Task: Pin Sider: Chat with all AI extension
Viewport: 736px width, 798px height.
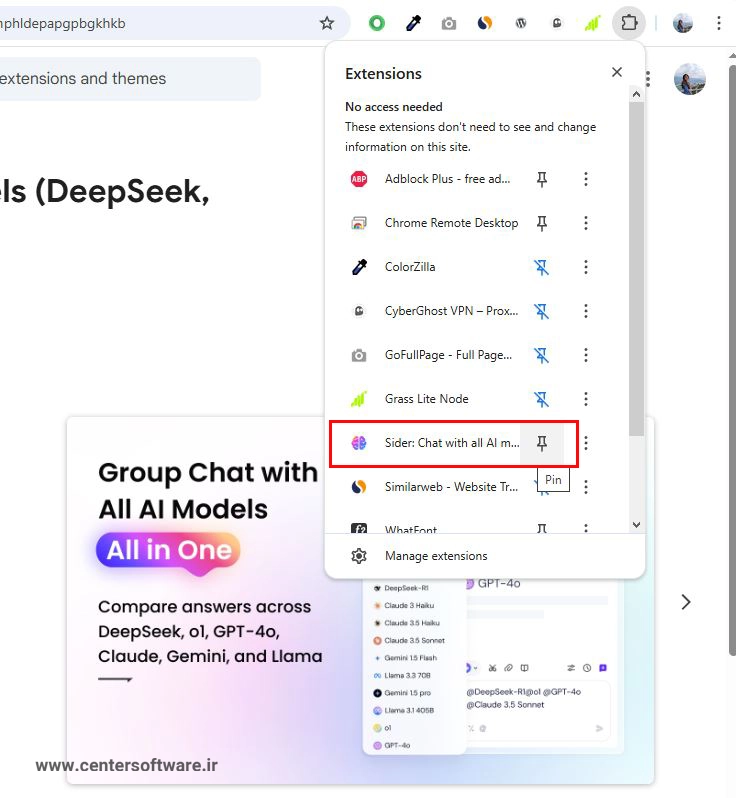Action: (542, 443)
